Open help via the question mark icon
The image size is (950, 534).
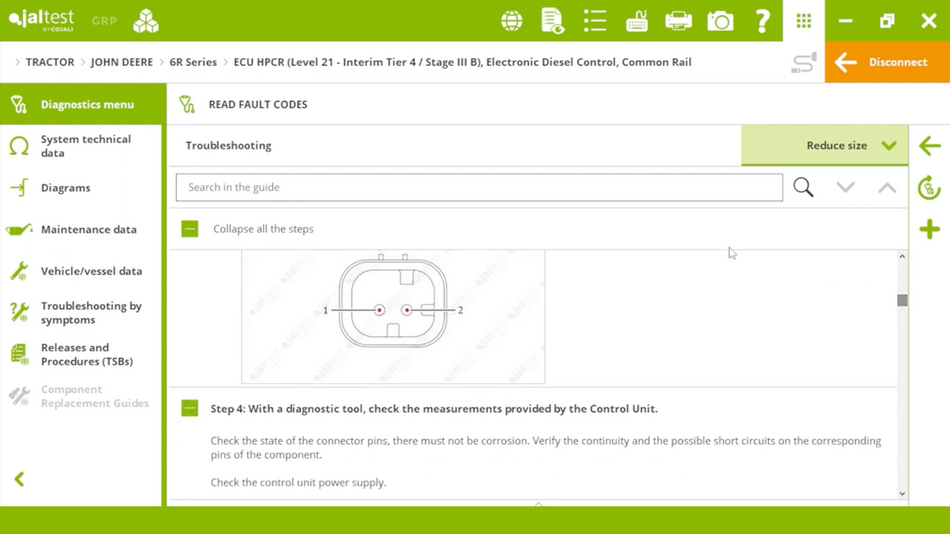[x=762, y=21]
